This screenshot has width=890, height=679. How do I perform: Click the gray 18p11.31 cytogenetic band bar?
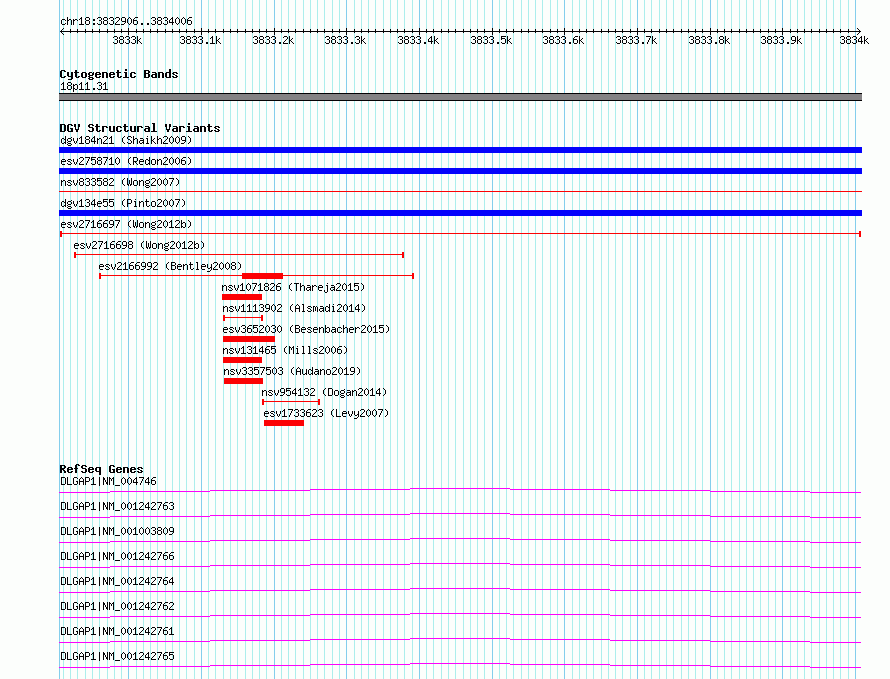(x=460, y=97)
